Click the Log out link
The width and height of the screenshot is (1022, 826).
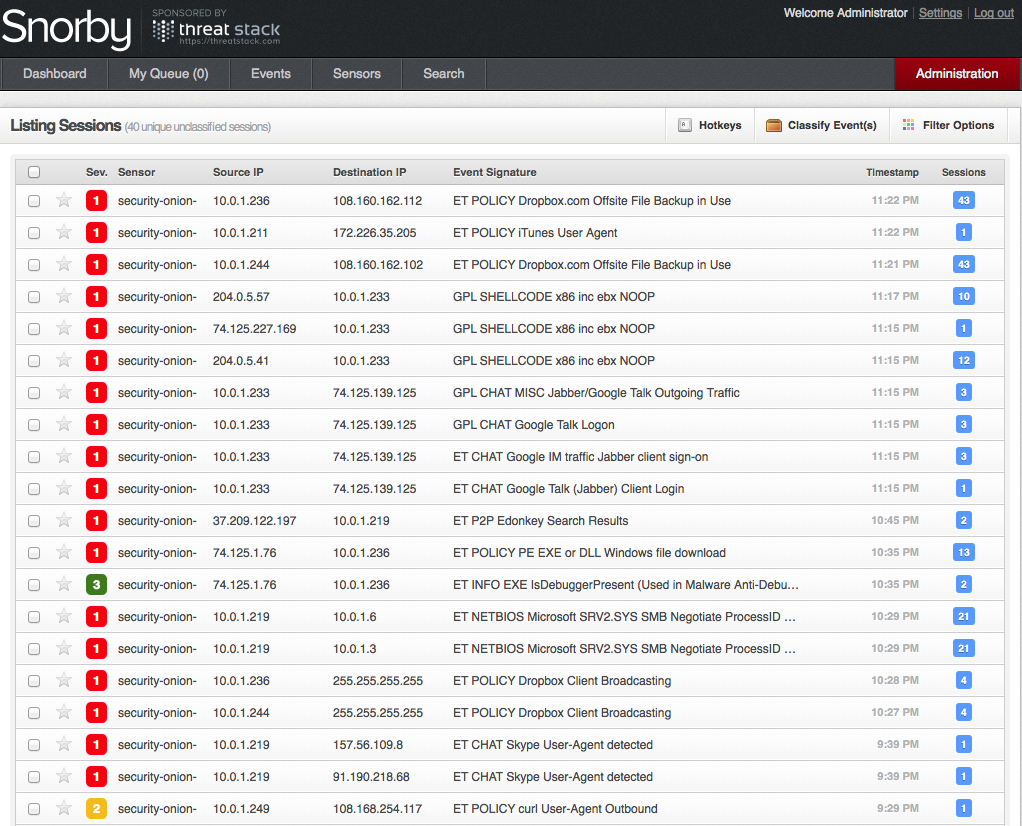click(x=993, y=13)
